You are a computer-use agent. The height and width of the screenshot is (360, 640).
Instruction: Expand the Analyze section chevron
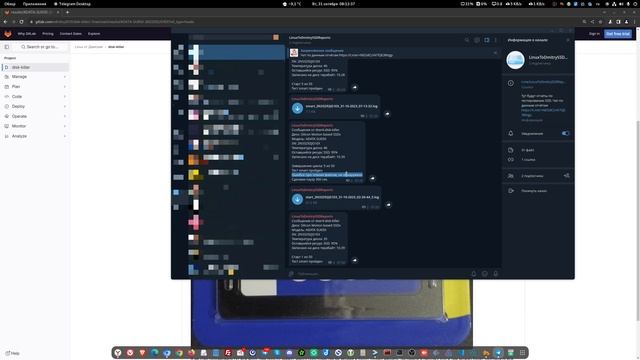tap(64, 136)
